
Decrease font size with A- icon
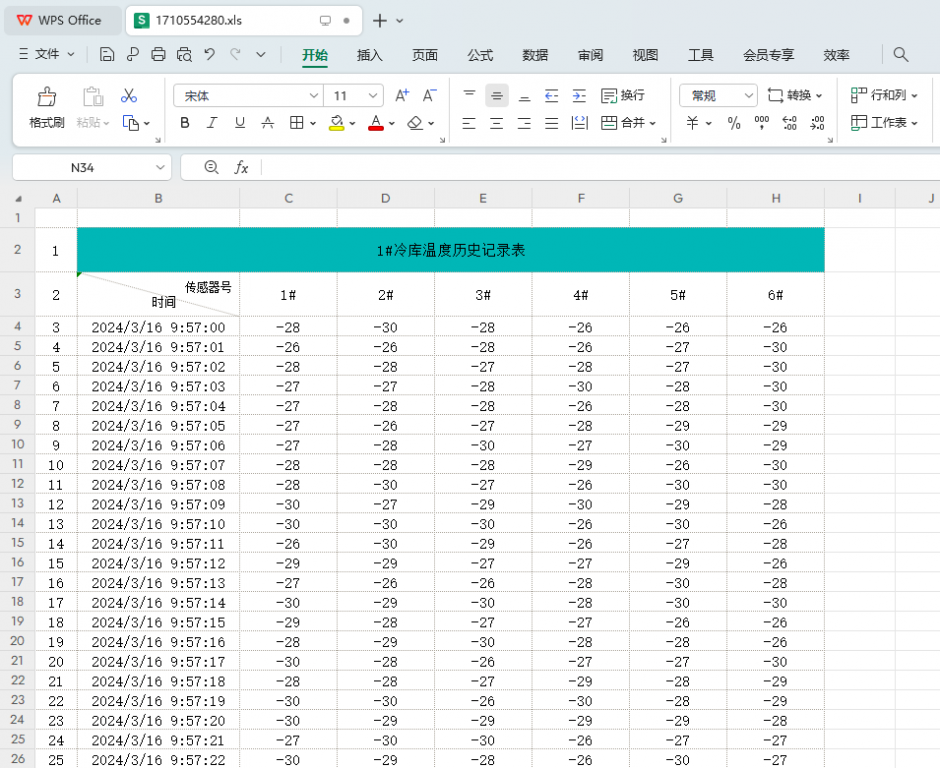[429, 95]
